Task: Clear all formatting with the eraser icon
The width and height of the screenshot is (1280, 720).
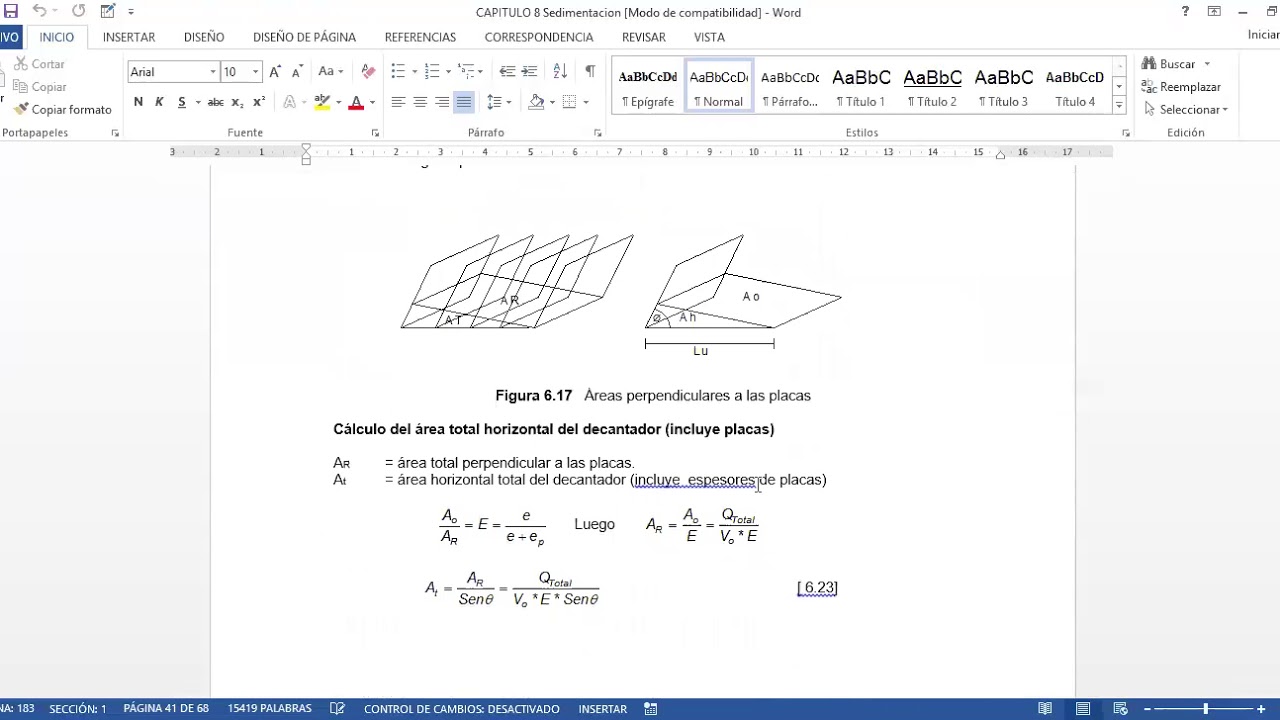Action: (368, 72)
